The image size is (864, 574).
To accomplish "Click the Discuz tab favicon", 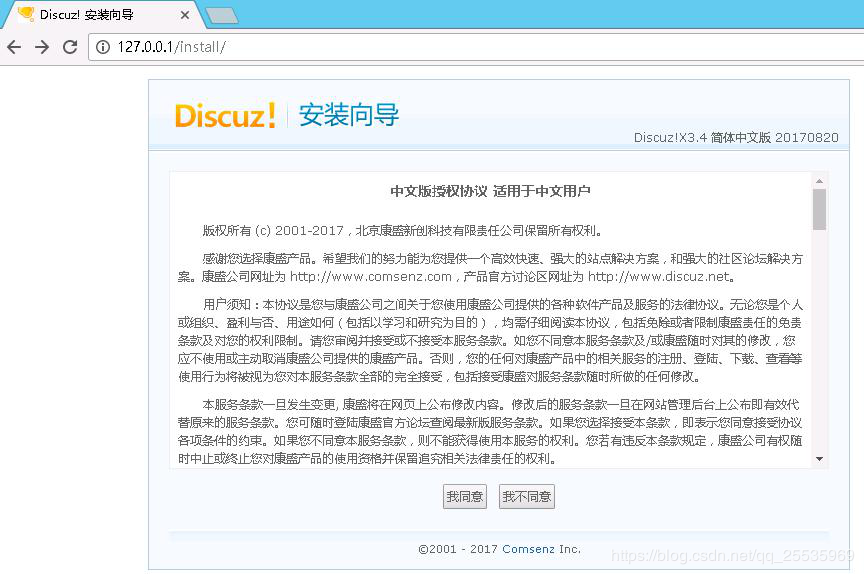I will (x=26, y=14).
